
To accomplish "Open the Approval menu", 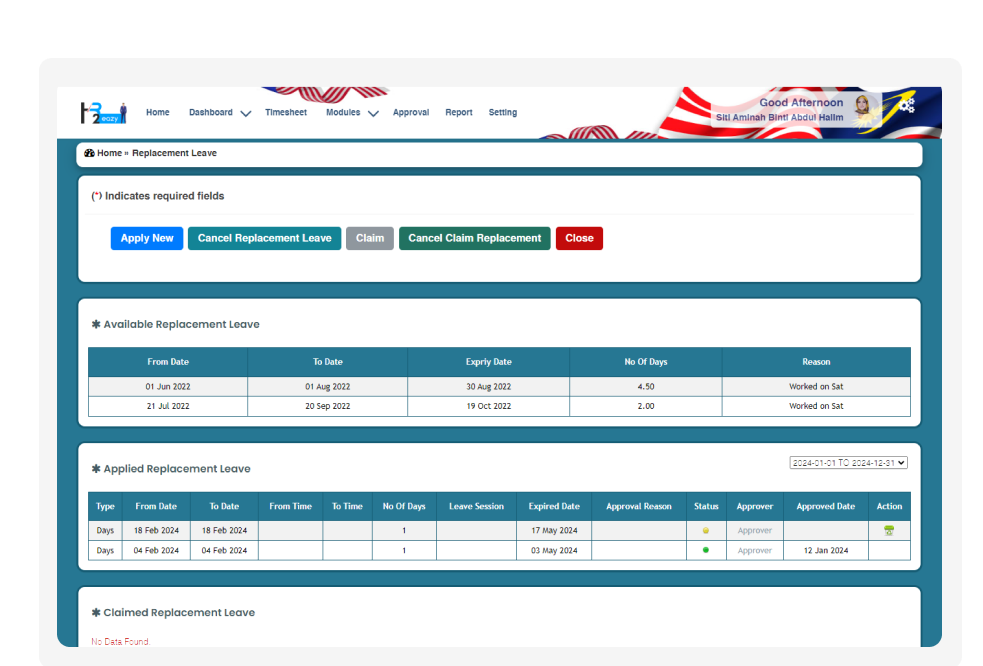I will click(x=411, y=112).
